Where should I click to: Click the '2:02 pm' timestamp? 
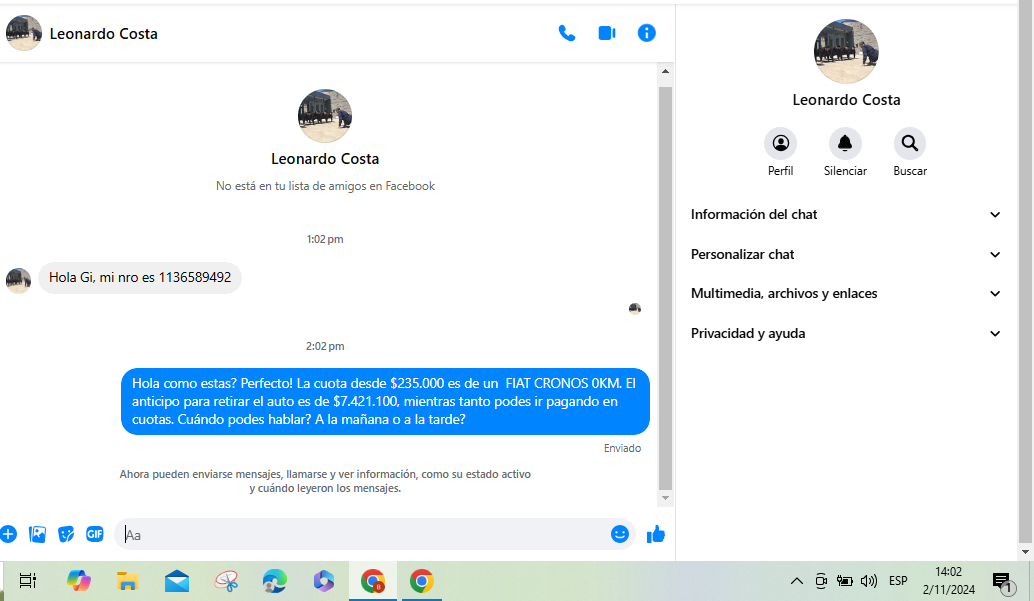(325, 346)
